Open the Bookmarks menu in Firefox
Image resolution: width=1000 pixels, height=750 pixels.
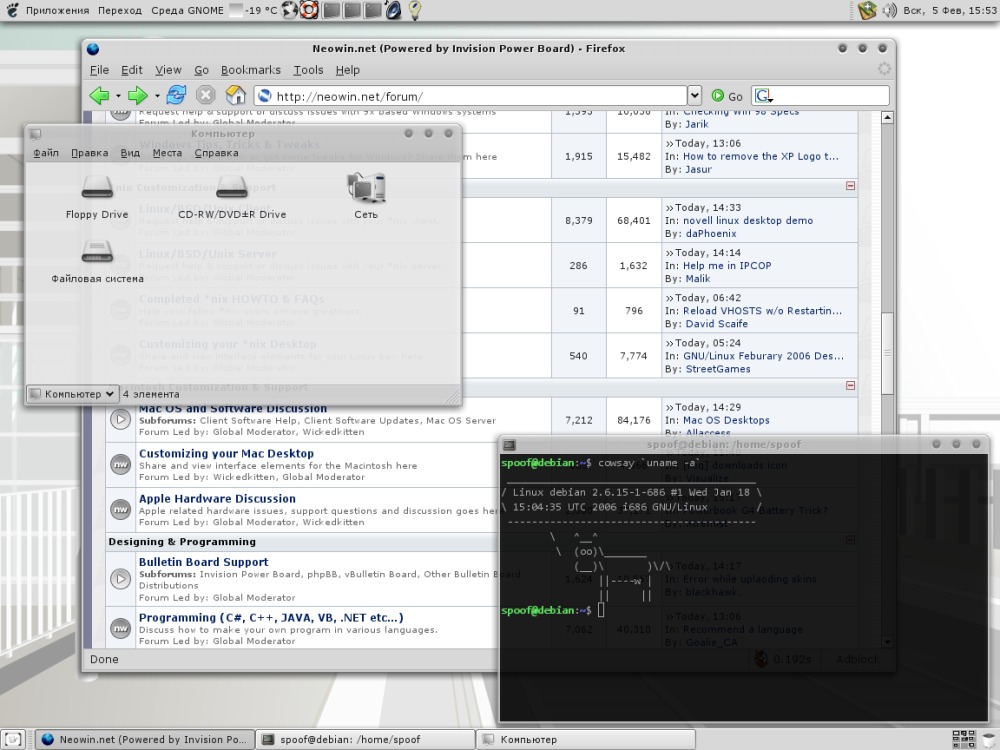(251, 70)
